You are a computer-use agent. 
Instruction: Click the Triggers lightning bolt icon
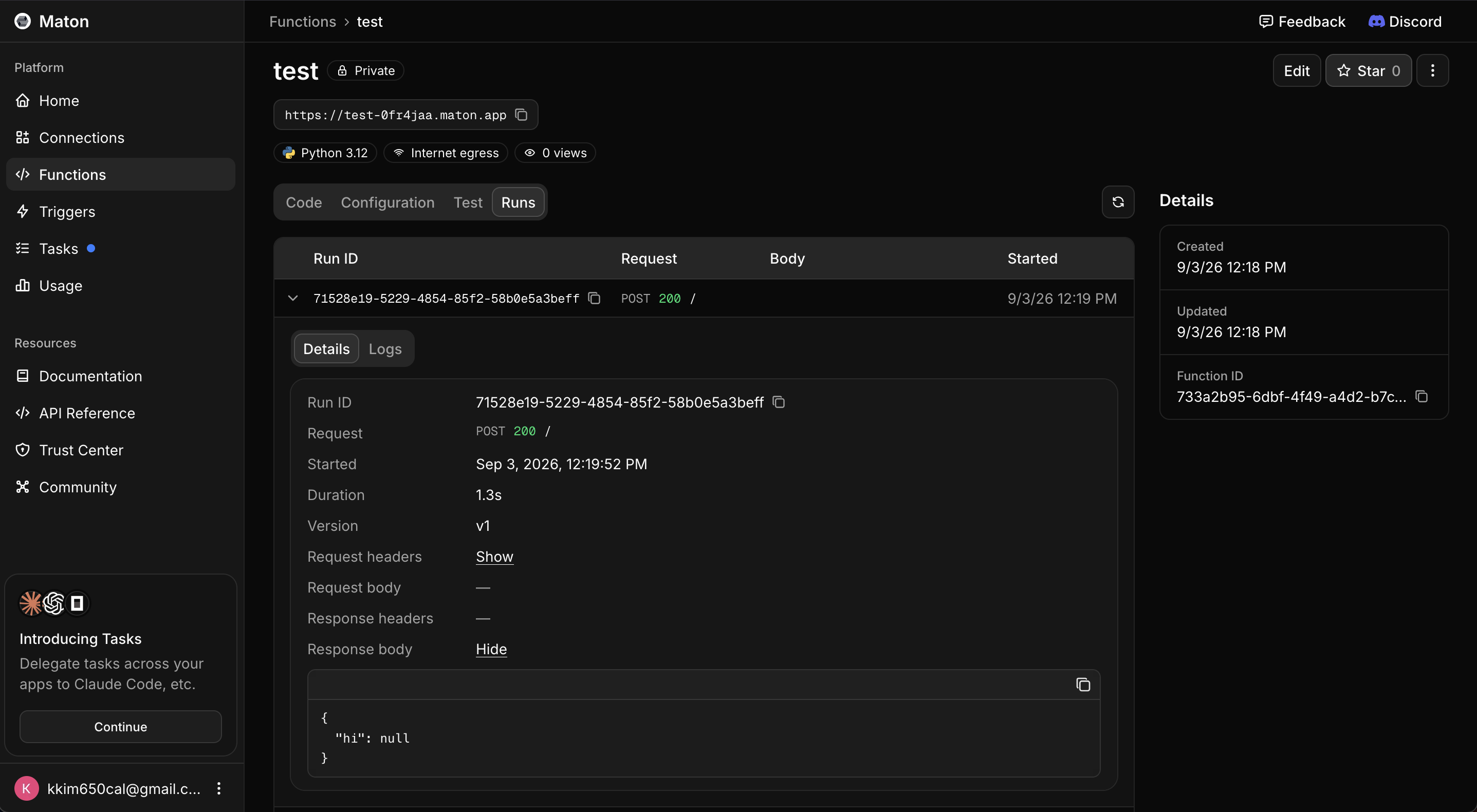click(x=23, y=212)
